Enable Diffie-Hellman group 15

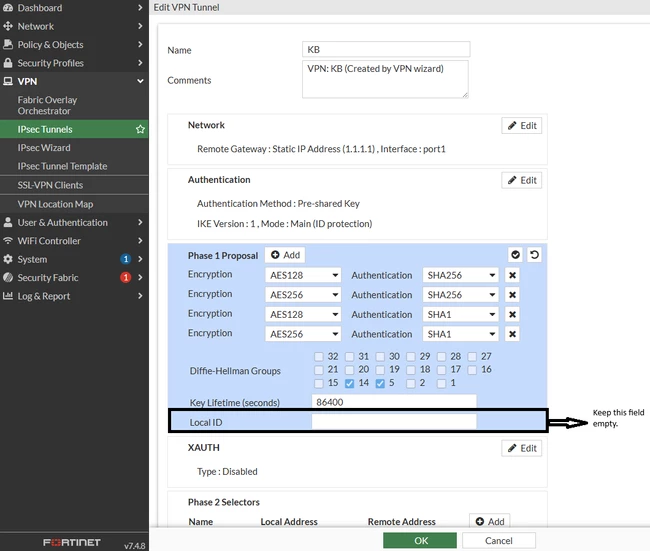(319, 383)
